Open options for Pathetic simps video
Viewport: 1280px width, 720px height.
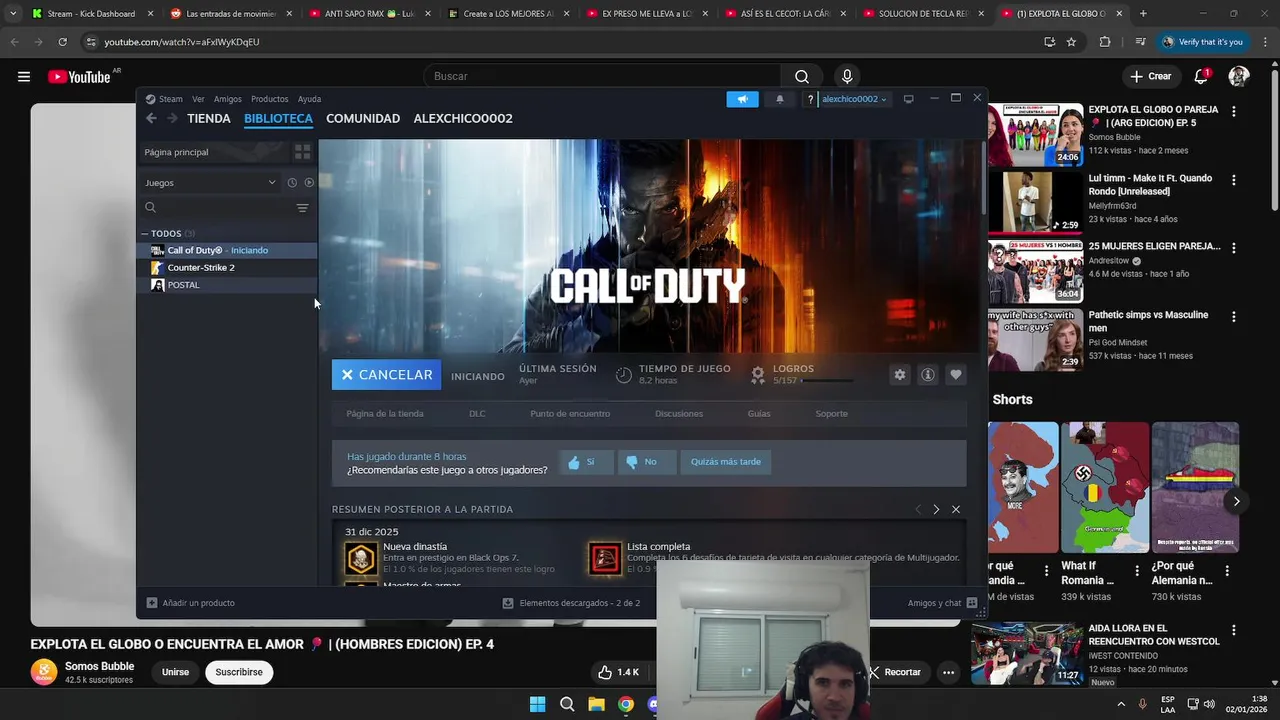(1233, 317)
